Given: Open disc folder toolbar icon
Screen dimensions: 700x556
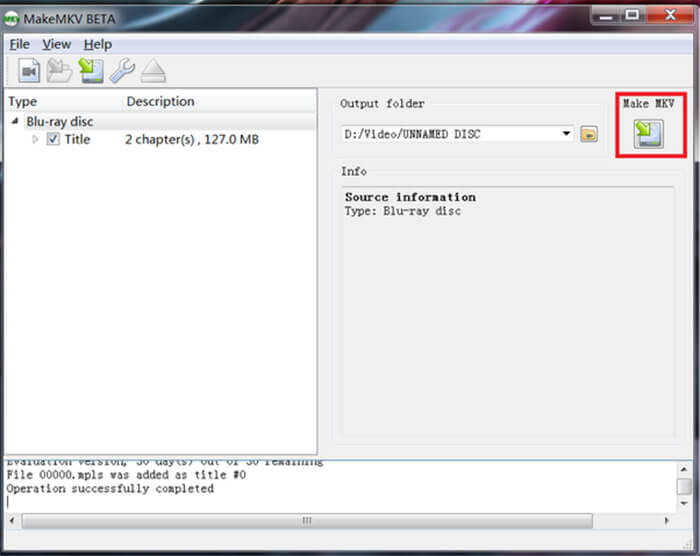Looking at the screenshot, I should (59, 71).
